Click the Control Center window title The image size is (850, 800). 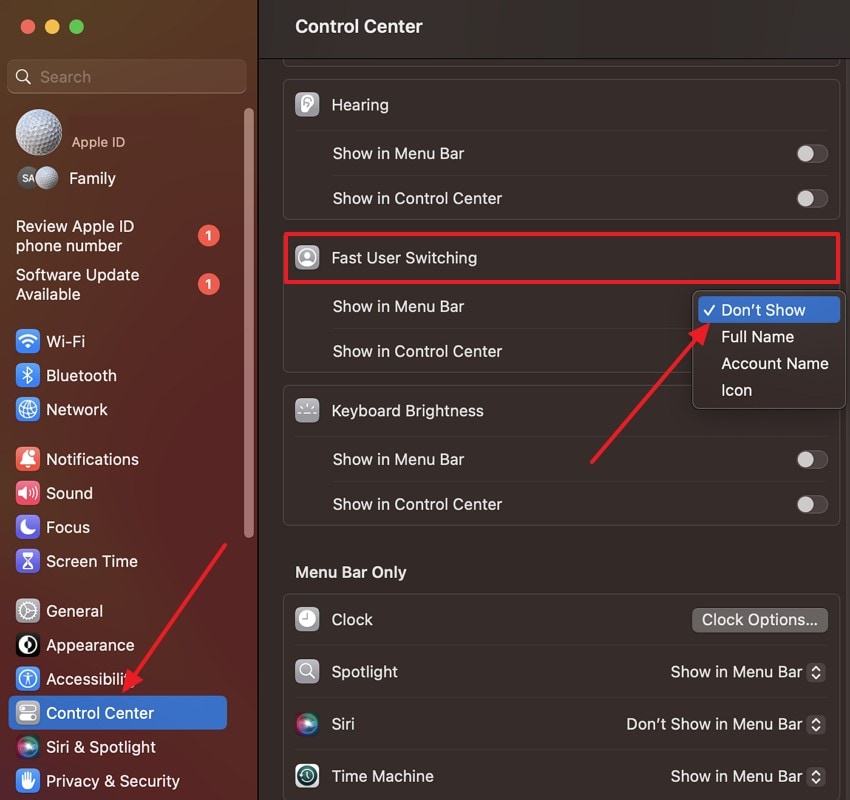pyautogui.click(x=359, y=27)
